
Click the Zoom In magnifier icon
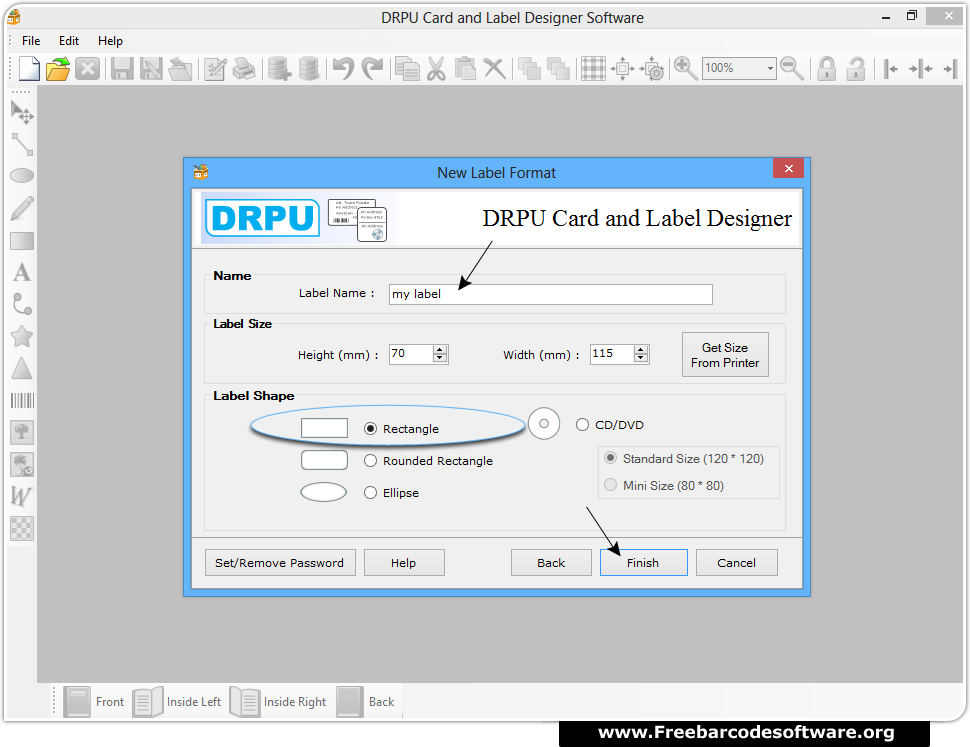[x=685, y=68]
